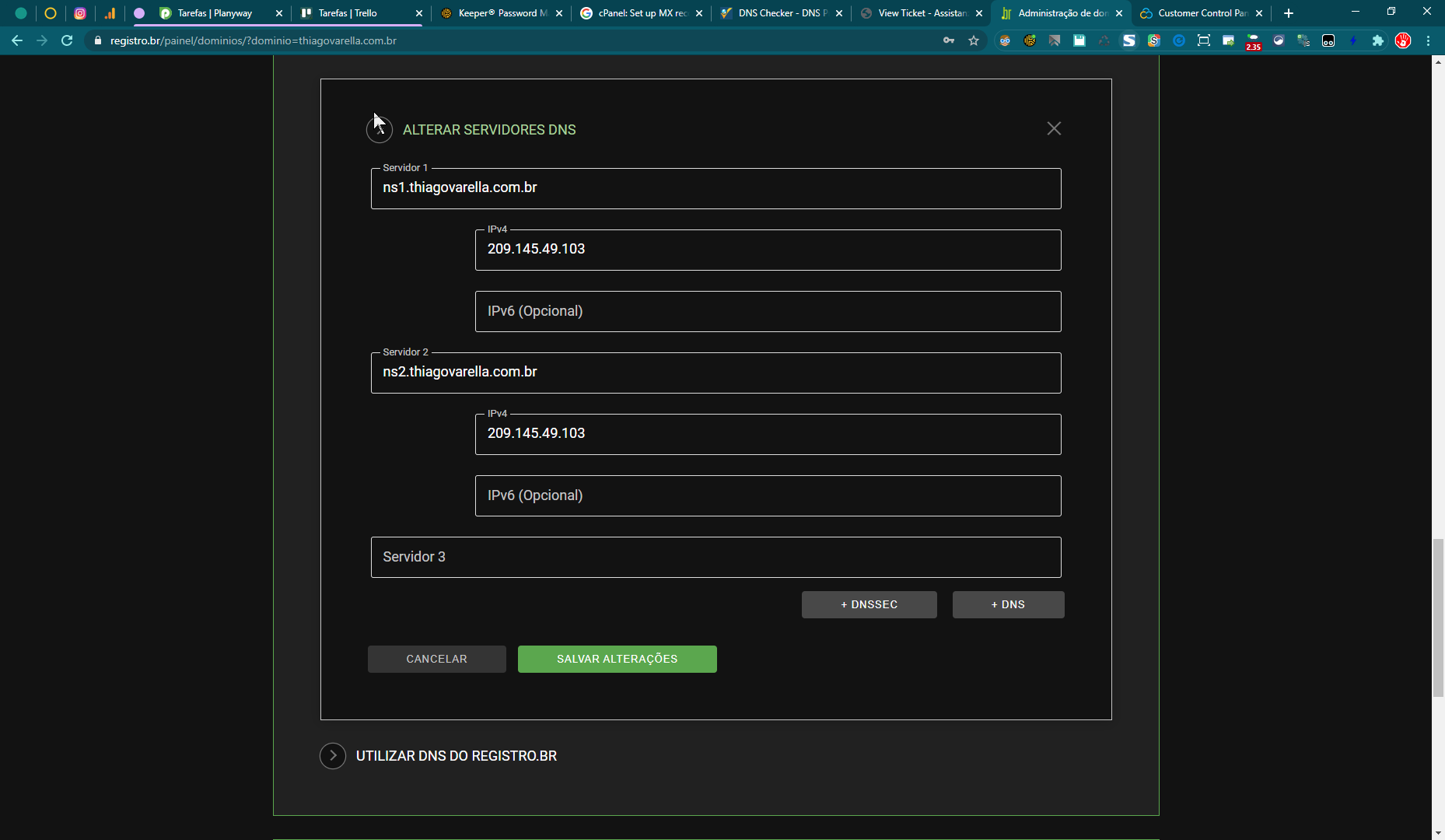Edit Servidor 2 IPv4 address field
Image resolution: width=1445 pixels, height=840 pixels.
(768, 434)
